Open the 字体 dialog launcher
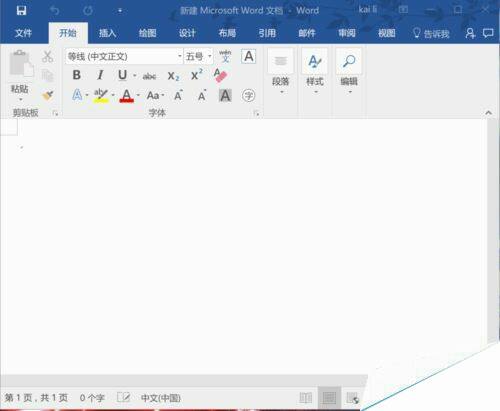The width and height of the screenshot is (500, 411). point(256,114)
